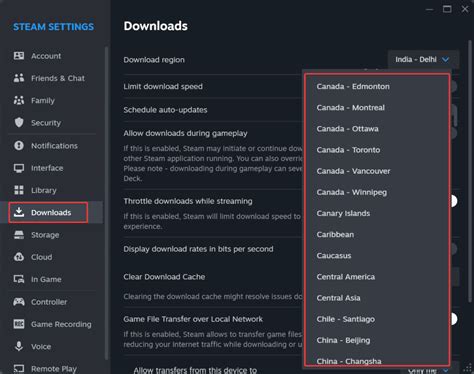Collapse the India - Delhi region dropdown

423,60
